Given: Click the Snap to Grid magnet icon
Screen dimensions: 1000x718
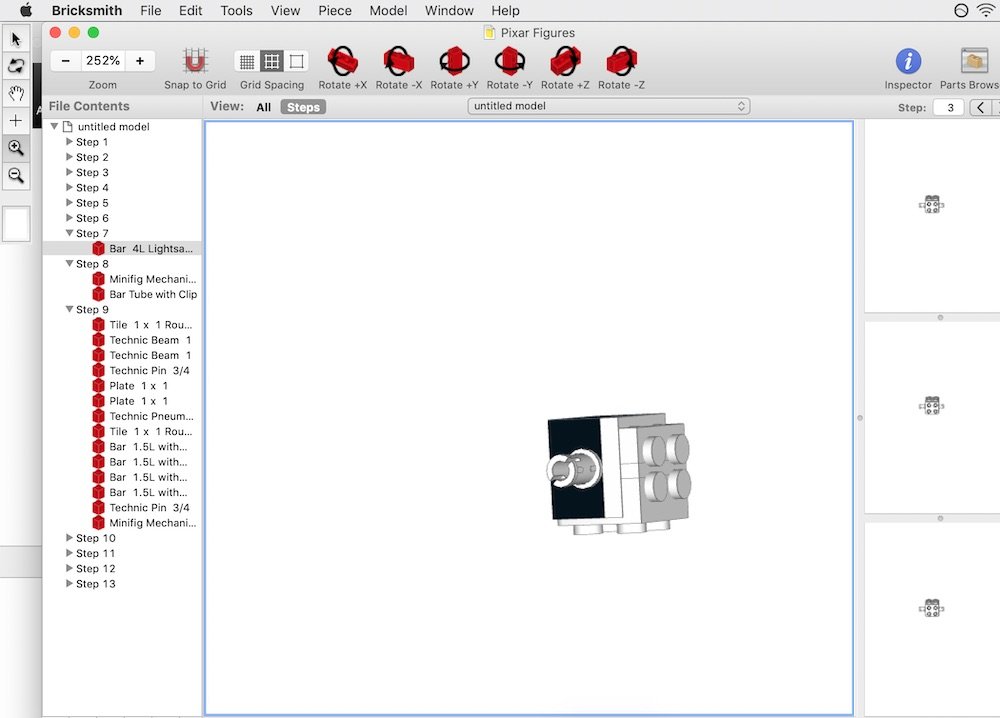Looking at the screenshot, I should [x=195, y=61].
